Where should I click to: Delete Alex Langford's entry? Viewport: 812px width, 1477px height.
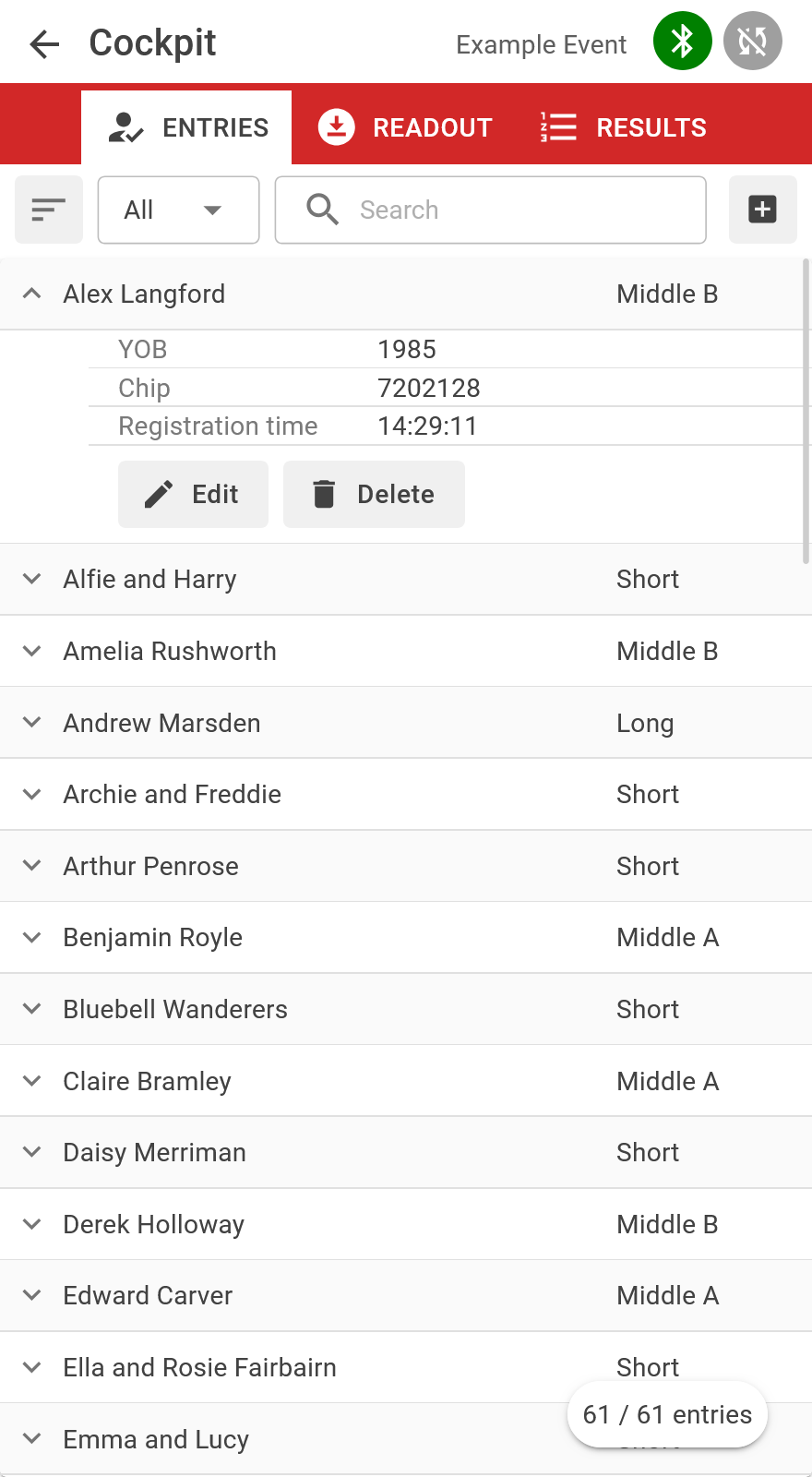pos(374,494)
